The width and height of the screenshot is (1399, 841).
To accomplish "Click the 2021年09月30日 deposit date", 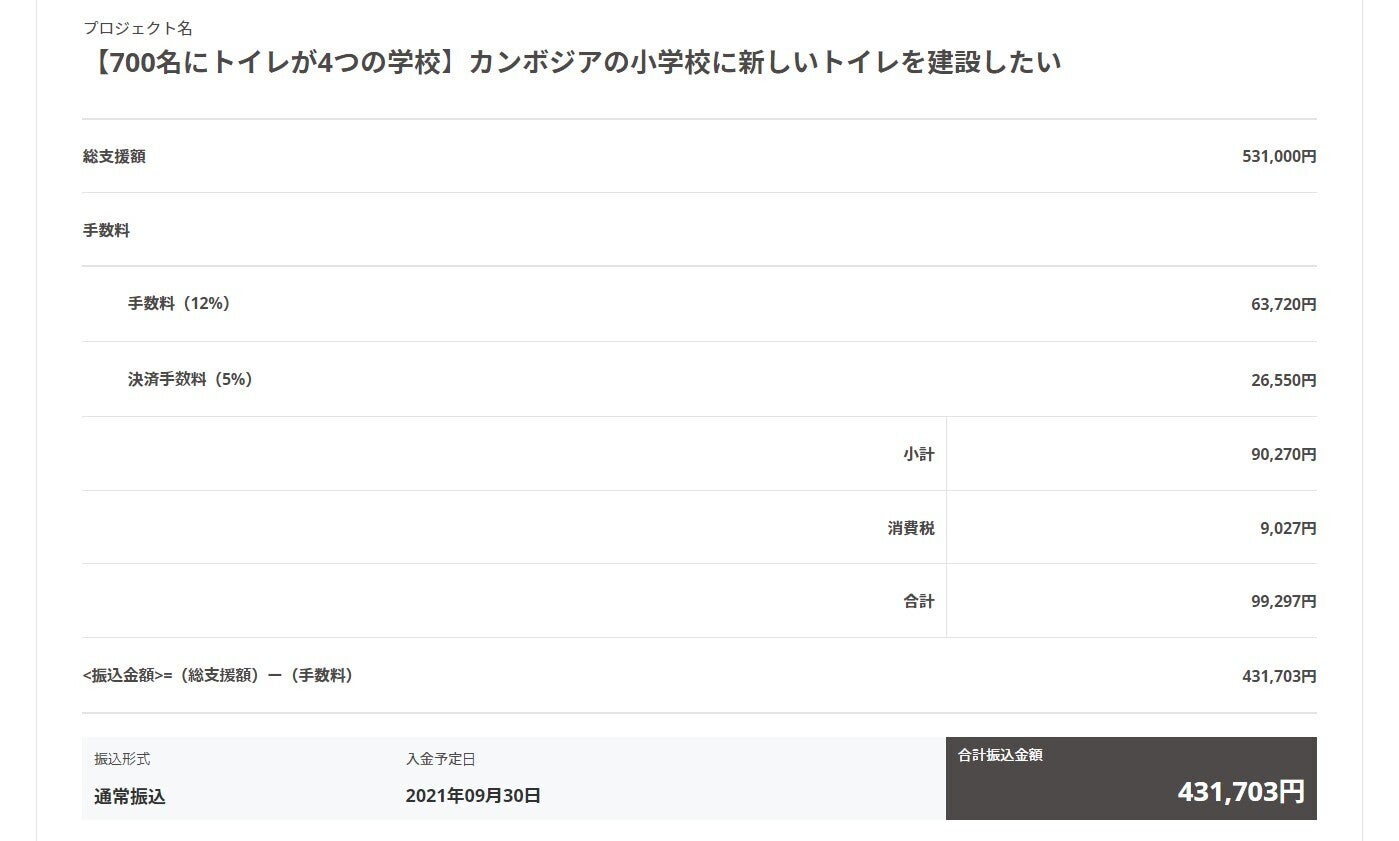I will pos(473,797).
